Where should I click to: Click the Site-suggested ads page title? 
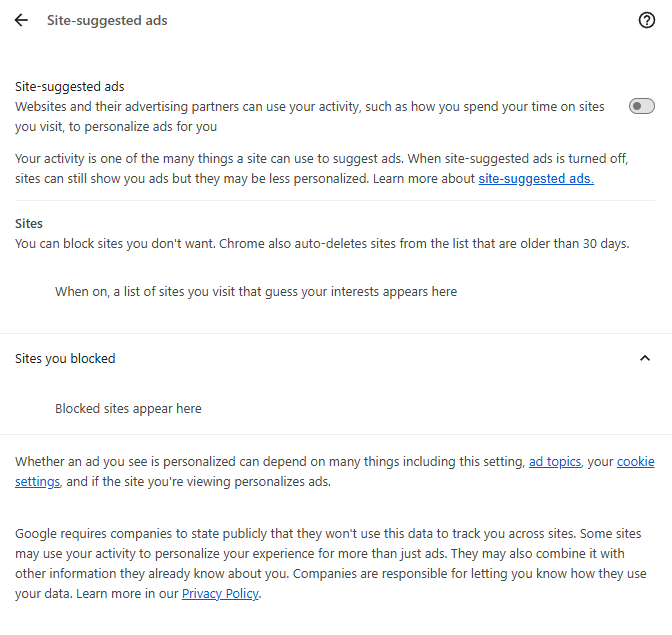pos(107,20)
